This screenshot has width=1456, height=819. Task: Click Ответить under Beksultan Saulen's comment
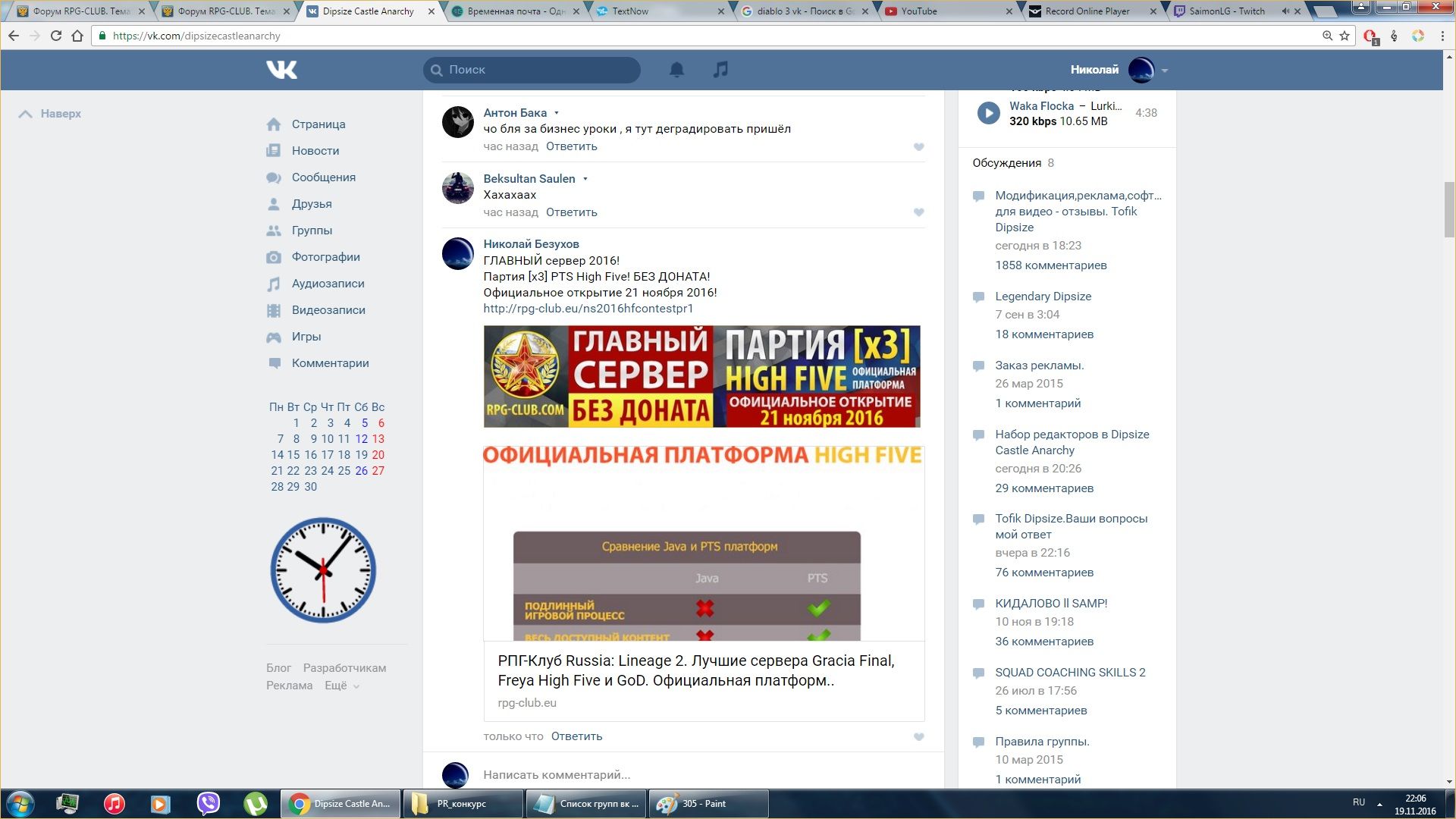[x=571, y=212]
